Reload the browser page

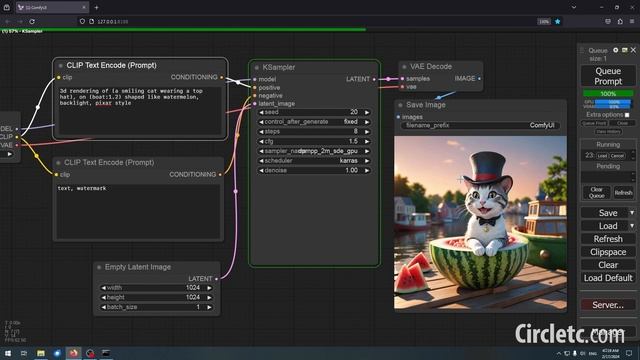coord(32,21)
